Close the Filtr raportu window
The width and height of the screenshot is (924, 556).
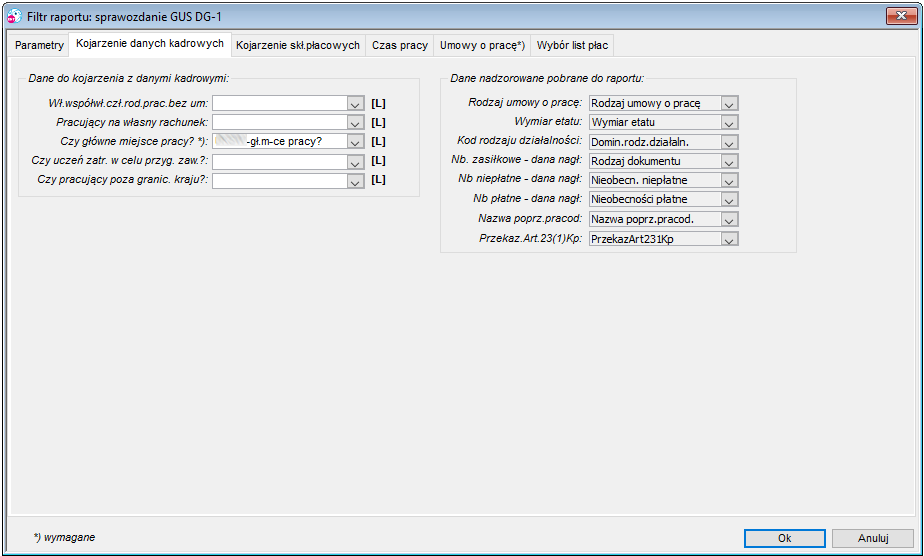(901, 16)
